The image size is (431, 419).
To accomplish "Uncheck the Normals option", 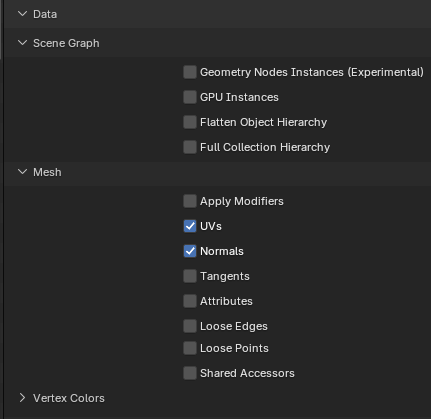I will (190, 251).
